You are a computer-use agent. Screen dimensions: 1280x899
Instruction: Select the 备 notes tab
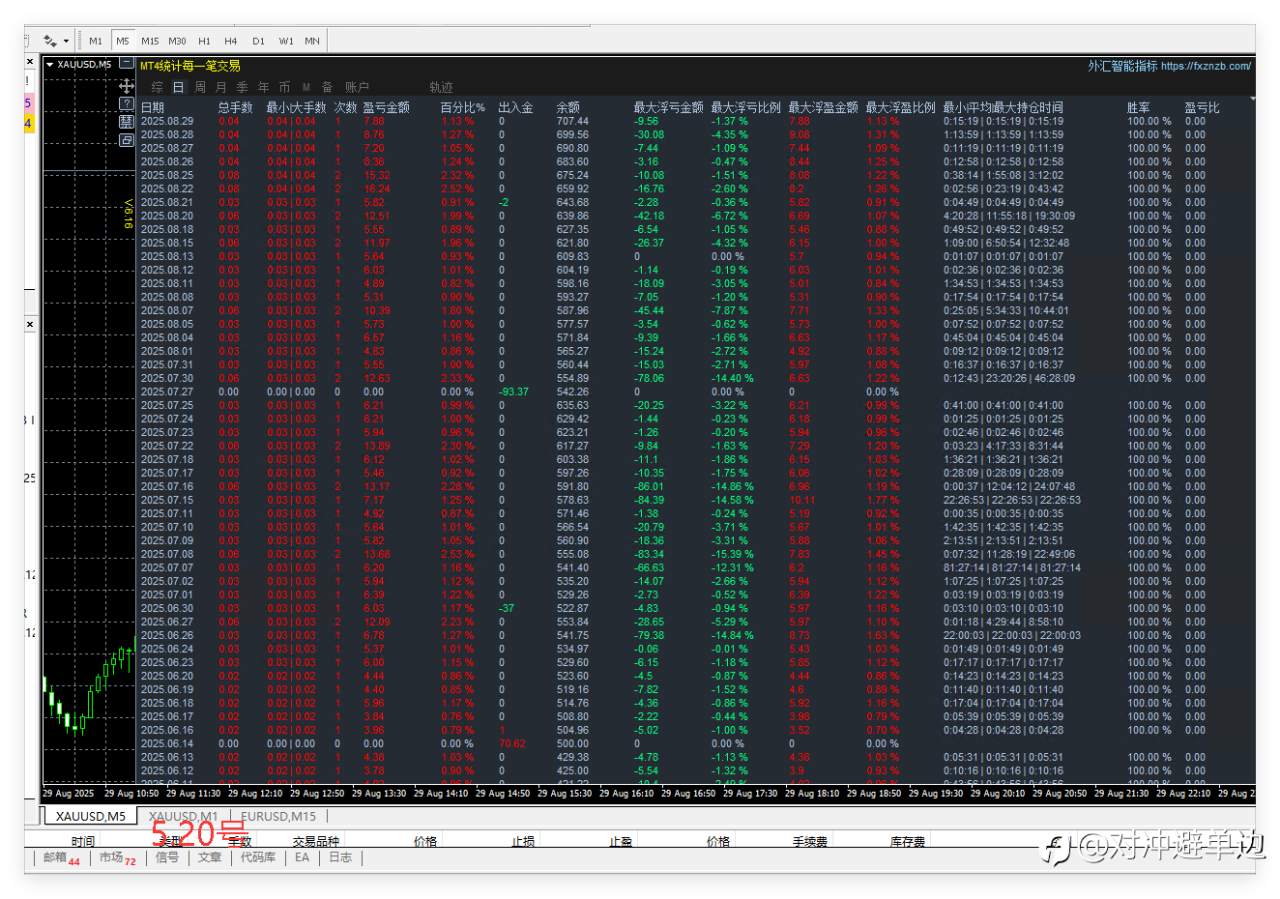tap(327, 87)
